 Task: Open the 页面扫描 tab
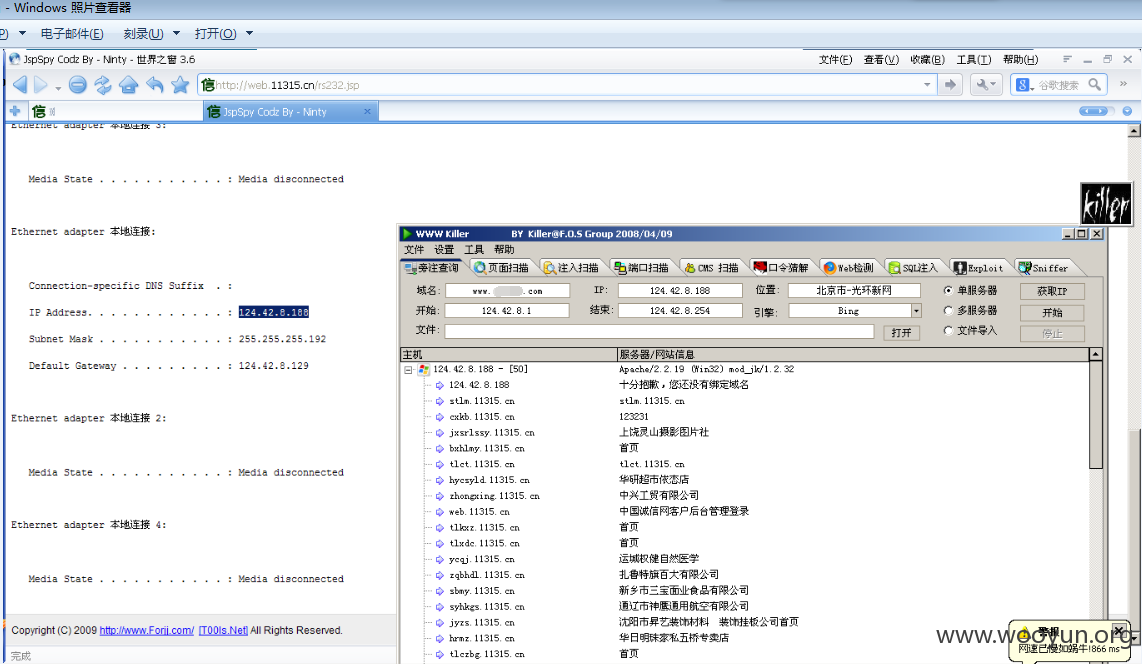[502, 268]
